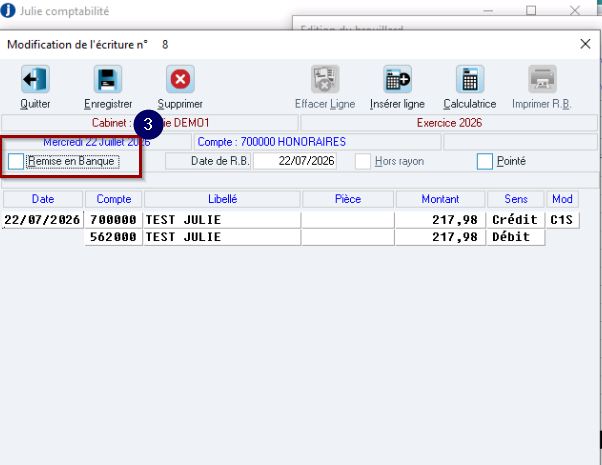
Task: Click the Compte column header
Action: point(114,199)
